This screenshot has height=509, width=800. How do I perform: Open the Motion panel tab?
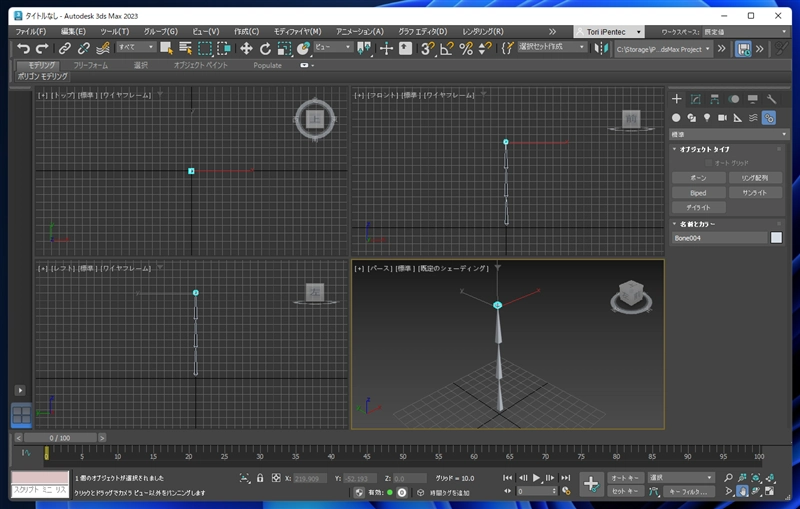(x=734, y=99)
